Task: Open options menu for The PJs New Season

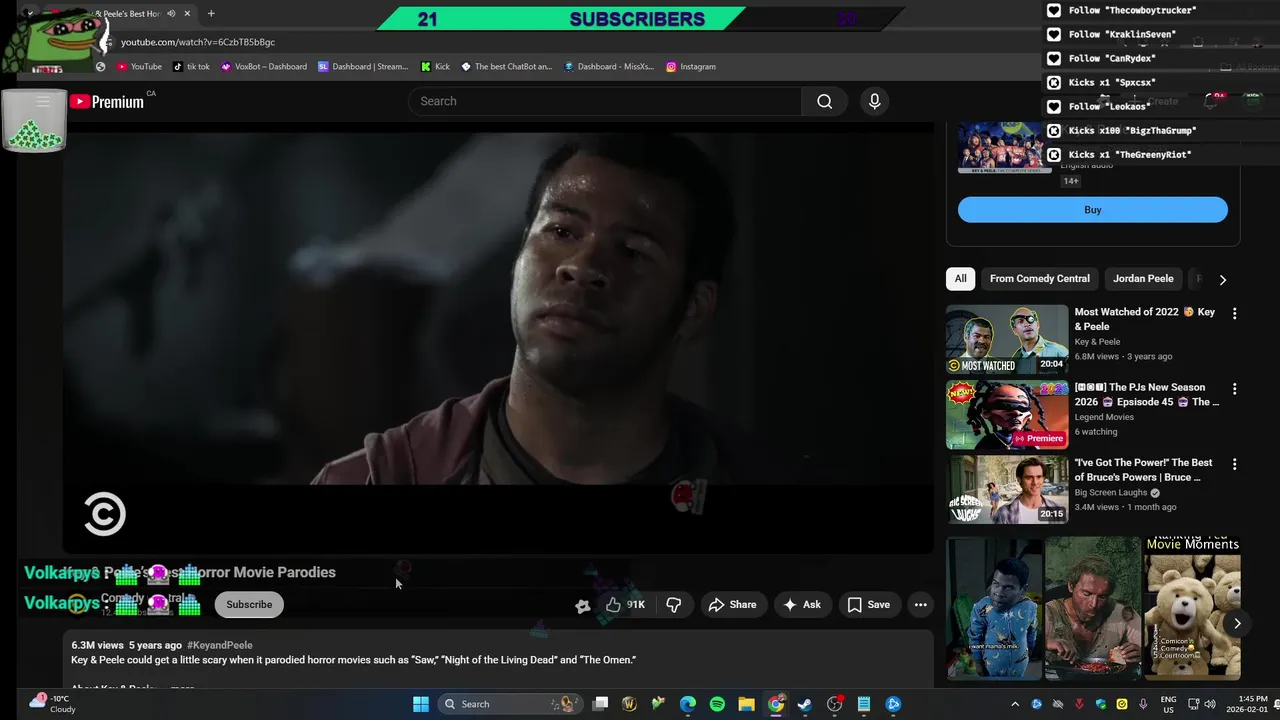Action: coord(1234,388)
